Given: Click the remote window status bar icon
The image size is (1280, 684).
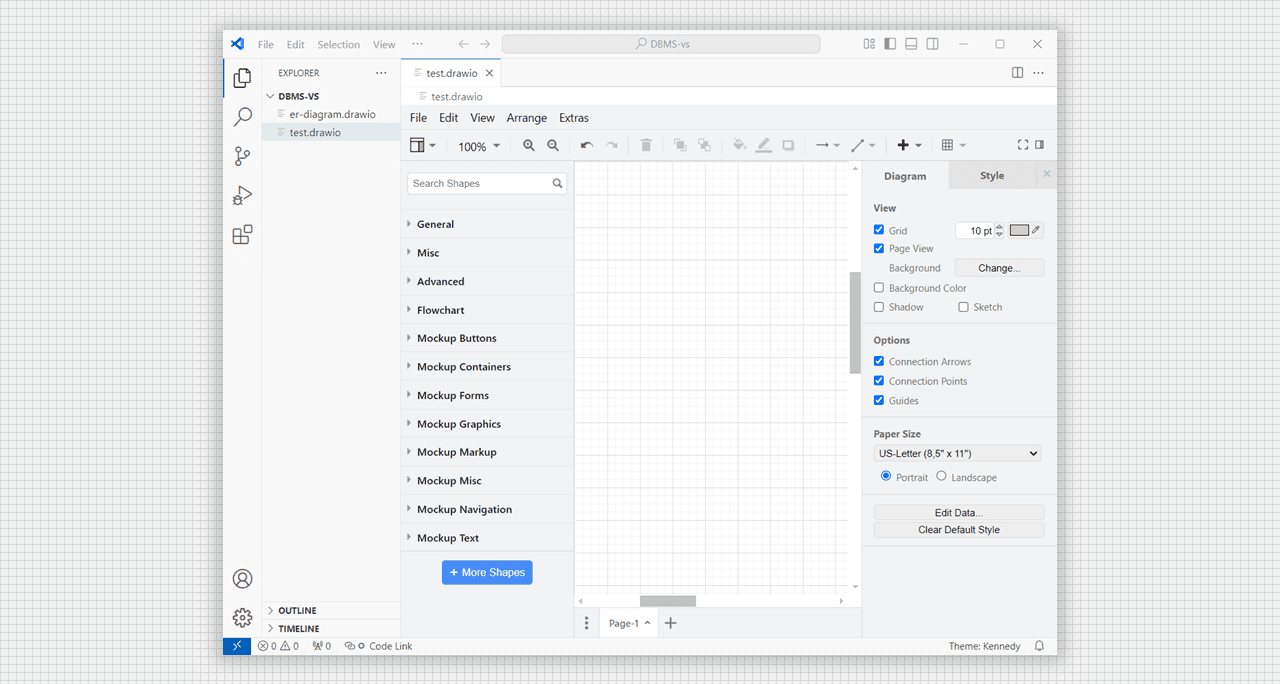Looking at the screenshot, I should click(237, 646).
